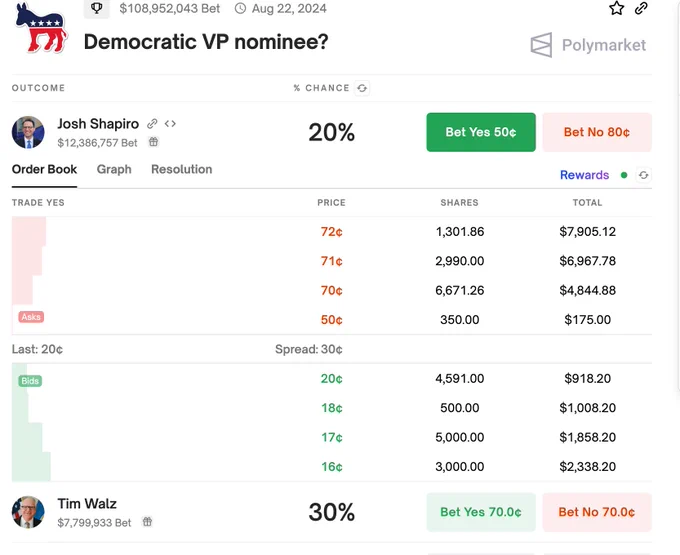The image size is (680, 555).
Task: Click gift icon under Josh Shapiro
Action: pos(154,142)
